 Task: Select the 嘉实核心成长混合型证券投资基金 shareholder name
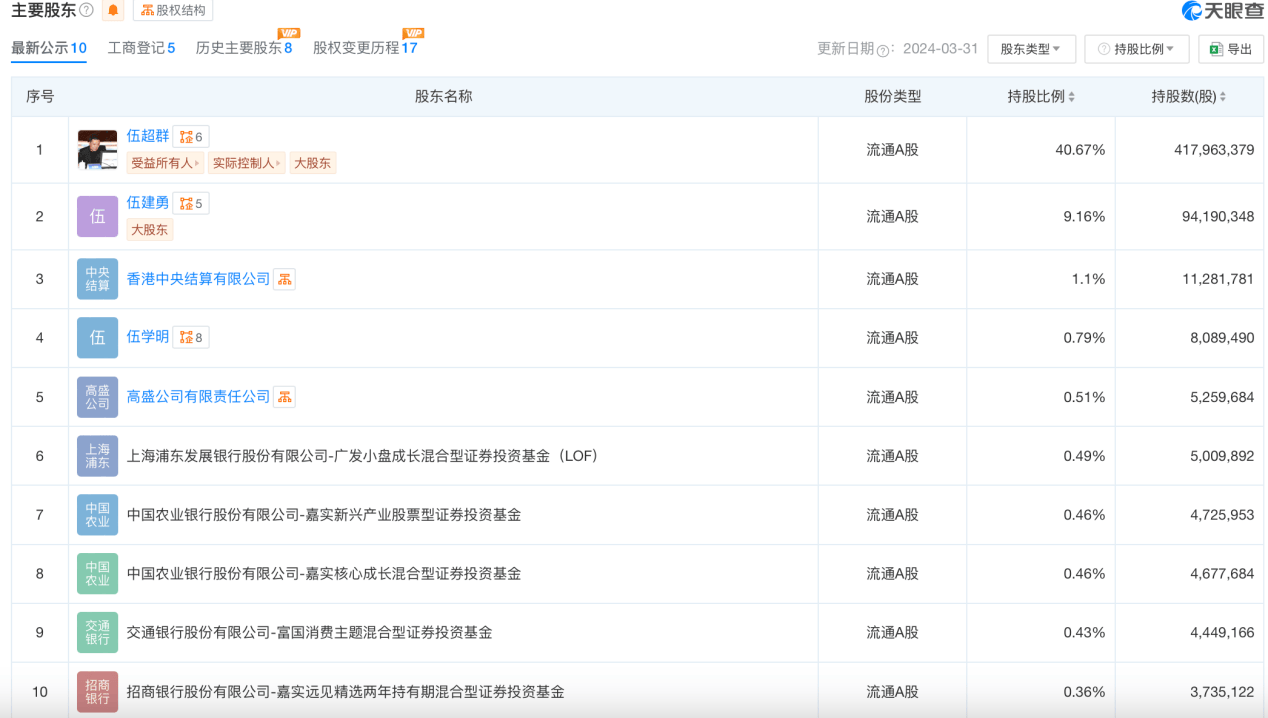click(324, 574)
